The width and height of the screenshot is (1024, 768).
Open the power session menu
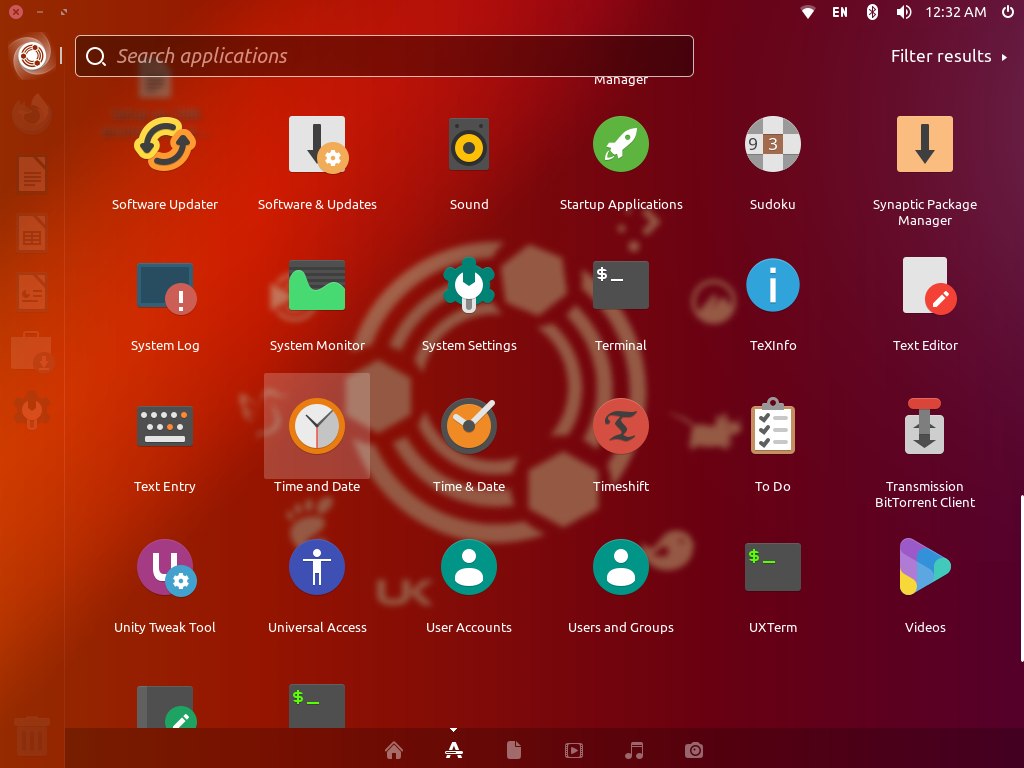[x=1008, y=12]
